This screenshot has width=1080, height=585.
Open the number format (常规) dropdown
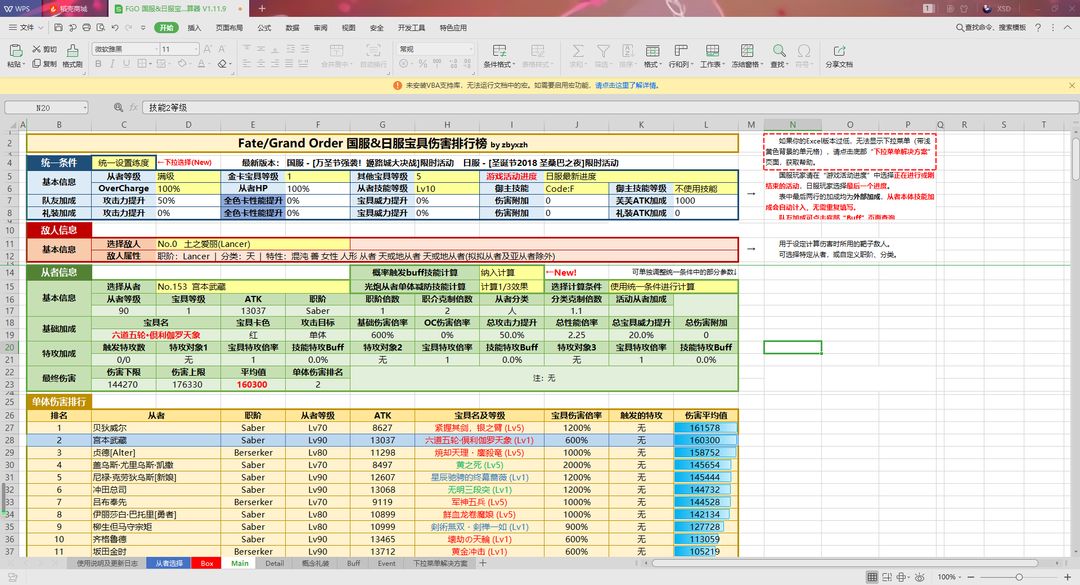pos(471,49)
